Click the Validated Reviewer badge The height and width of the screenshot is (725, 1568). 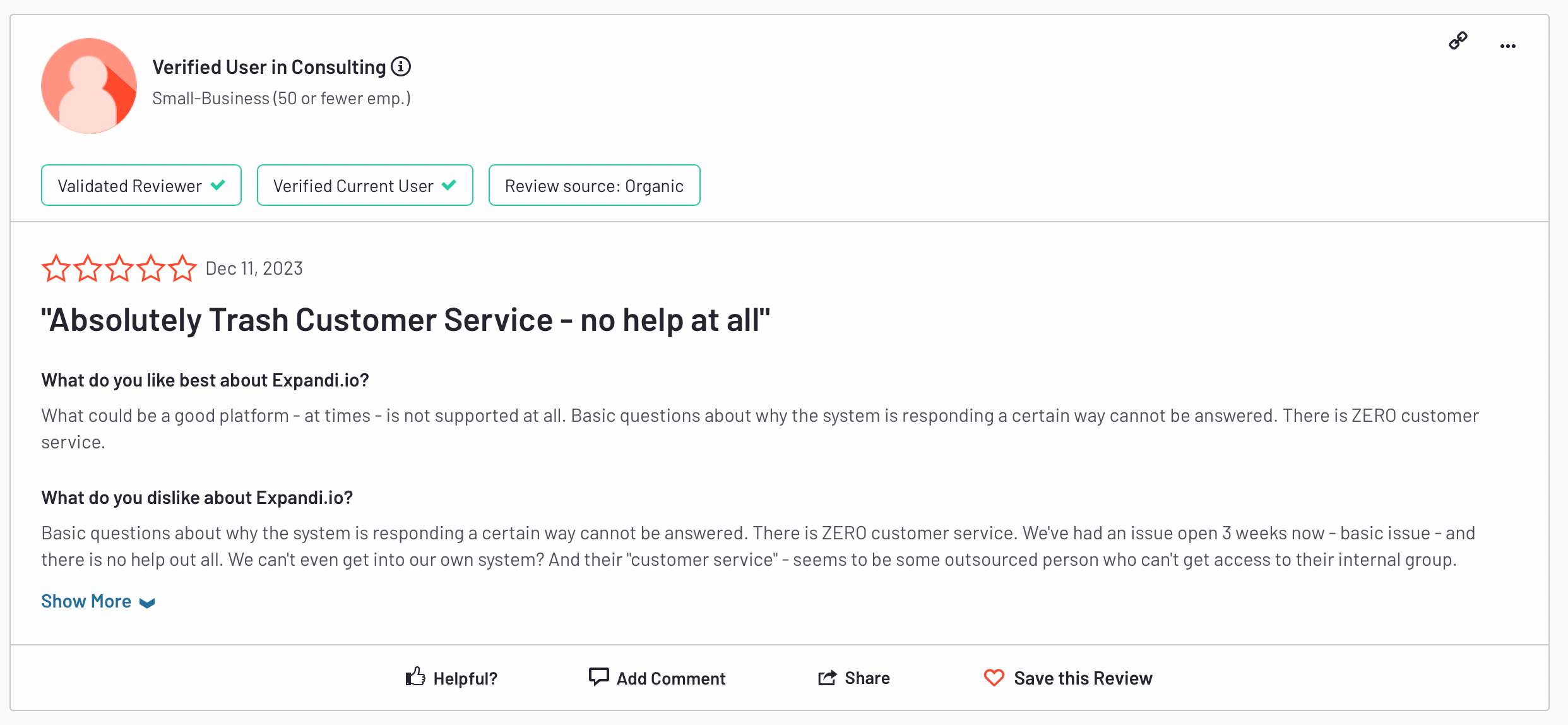click(141, 185)
